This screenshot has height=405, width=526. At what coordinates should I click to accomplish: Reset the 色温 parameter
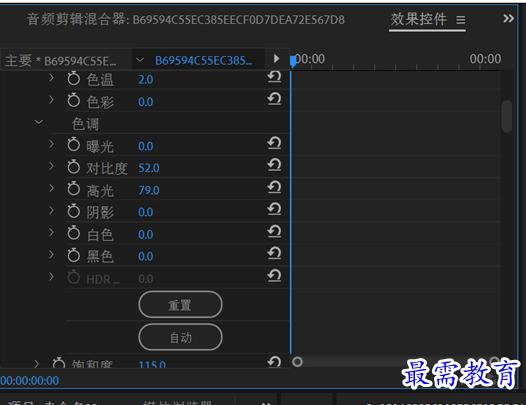(274, 77)
